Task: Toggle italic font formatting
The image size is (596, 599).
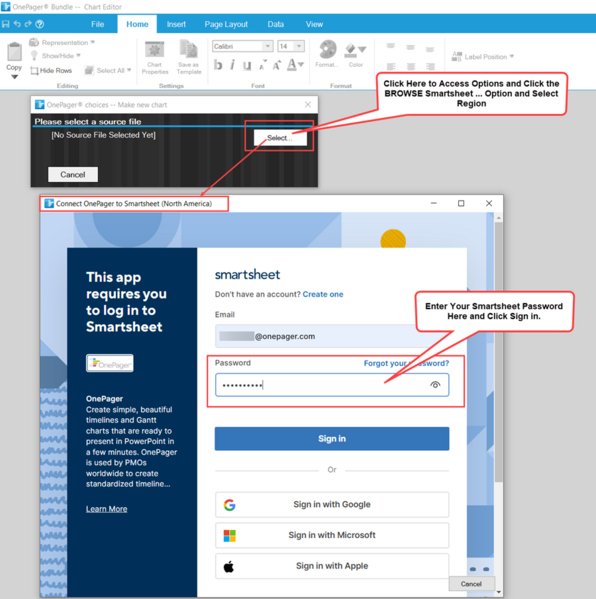Action: click(x=232, y=65)
